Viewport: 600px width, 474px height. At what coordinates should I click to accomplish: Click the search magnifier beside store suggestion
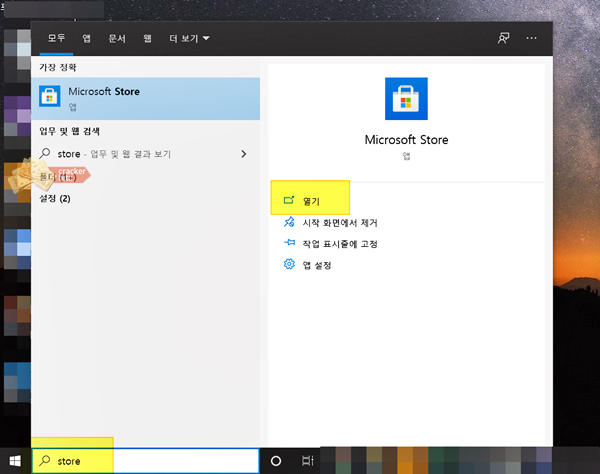[45, 153]
